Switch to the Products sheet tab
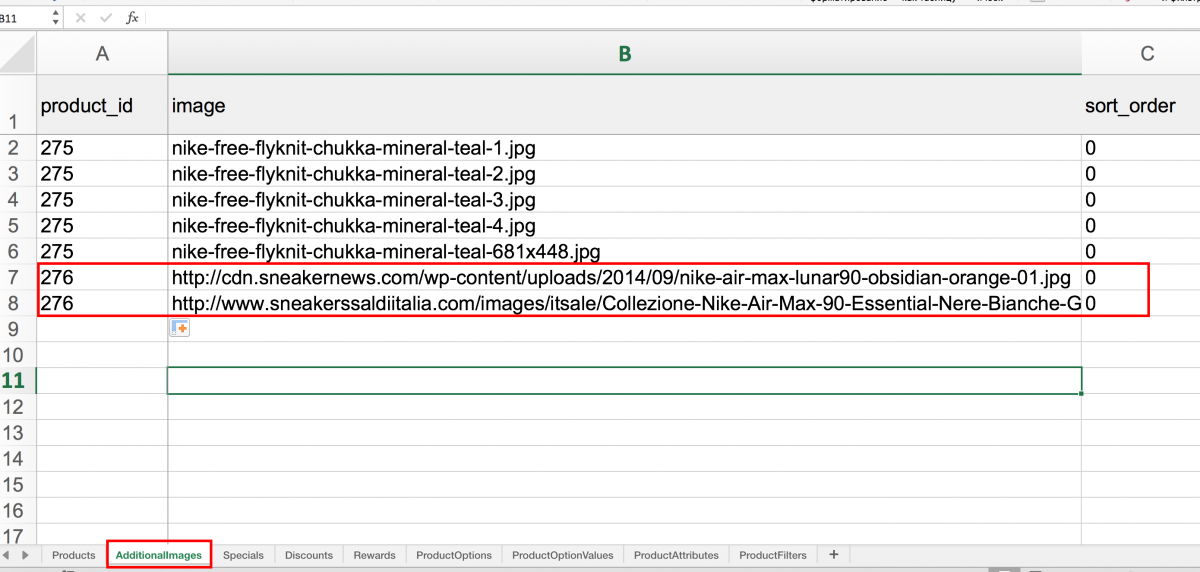1200x572 pixels. [73, 555]
